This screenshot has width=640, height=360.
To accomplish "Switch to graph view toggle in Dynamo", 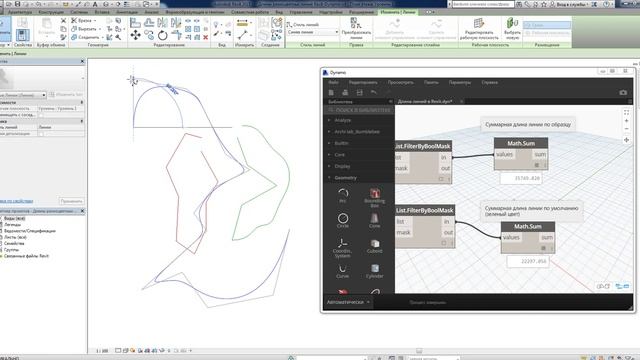I will pos(622,287).
